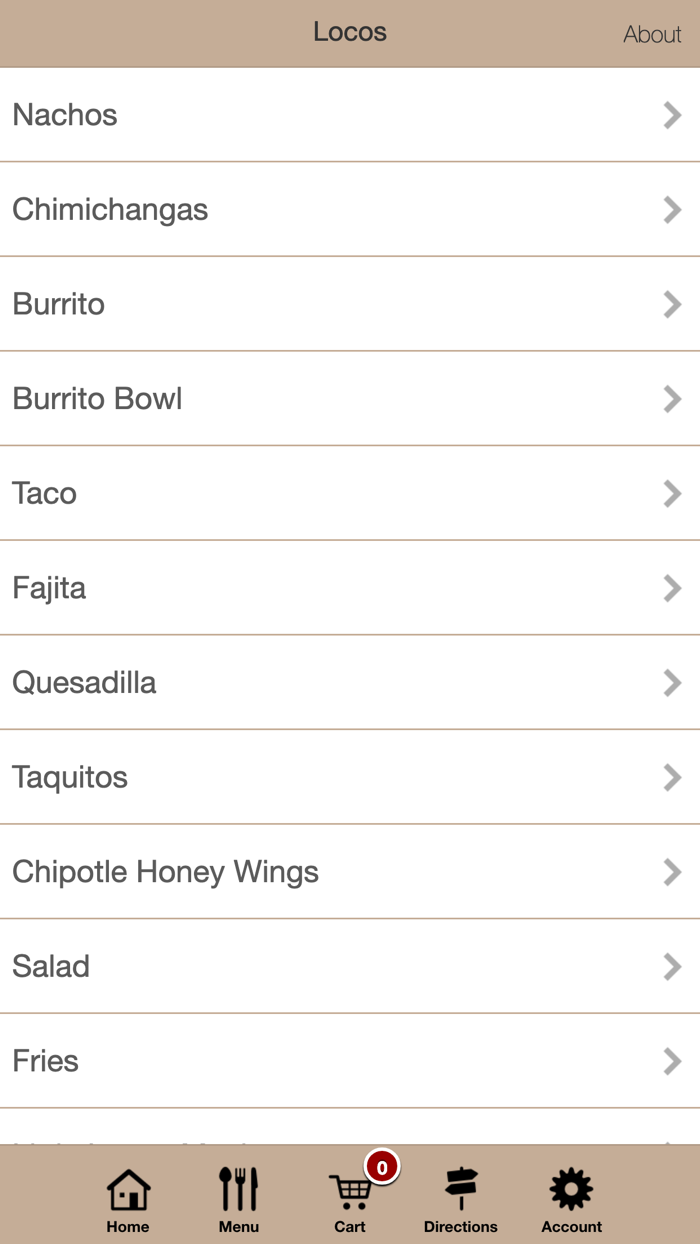The height and width of the screenshot is (1244, 700).
Task: Expand the Nachos chevron arrow
Action: point(672,115)
